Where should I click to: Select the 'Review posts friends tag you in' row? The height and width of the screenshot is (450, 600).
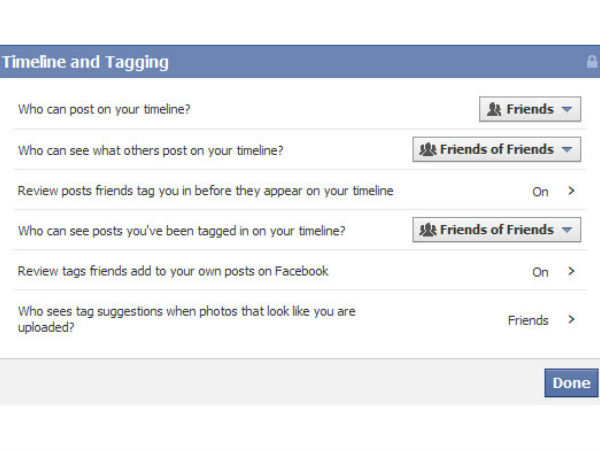click(x=205, y=190)
